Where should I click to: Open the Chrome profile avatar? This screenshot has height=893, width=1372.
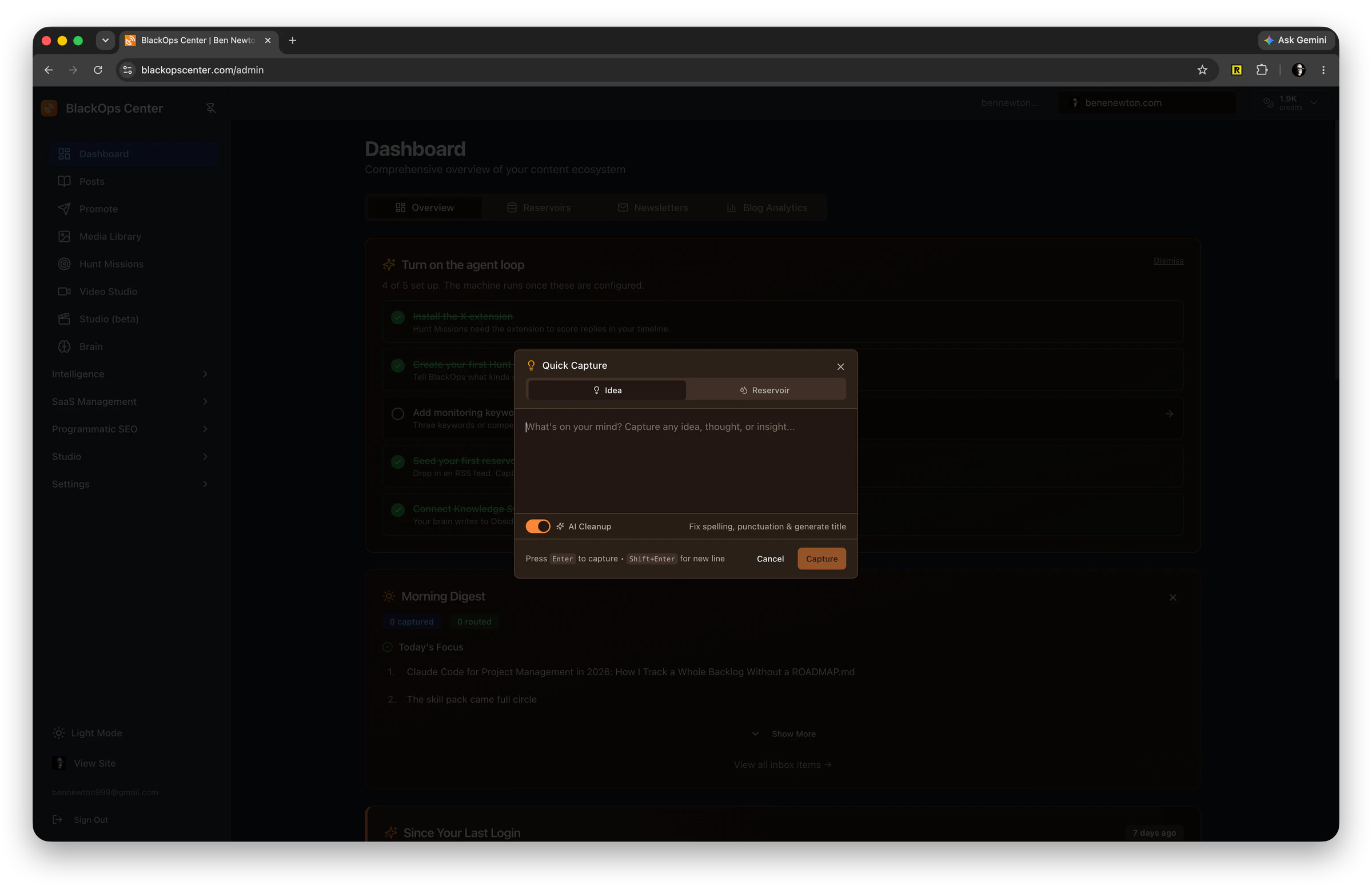1299,70
